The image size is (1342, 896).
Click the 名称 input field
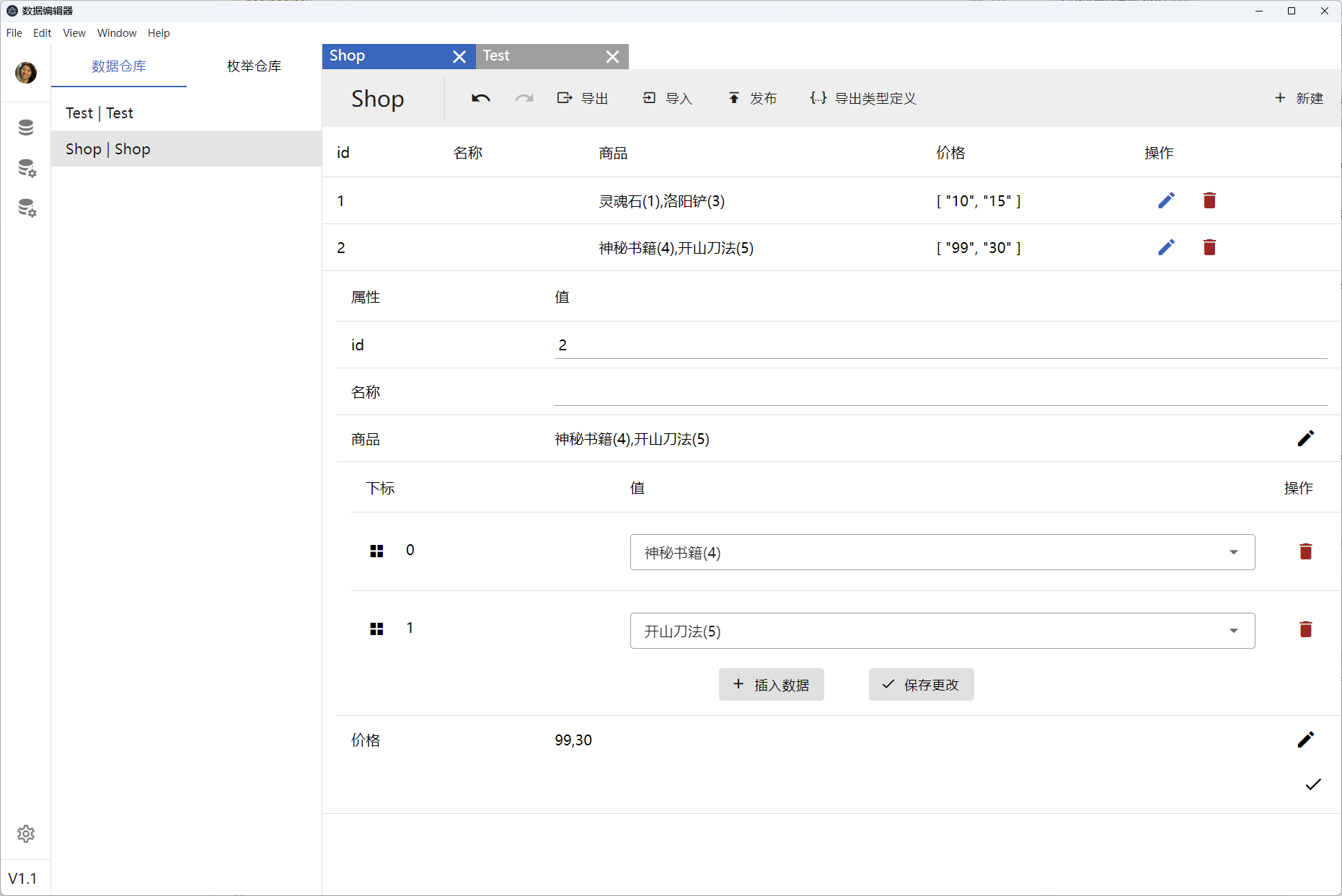pos(940,391)
